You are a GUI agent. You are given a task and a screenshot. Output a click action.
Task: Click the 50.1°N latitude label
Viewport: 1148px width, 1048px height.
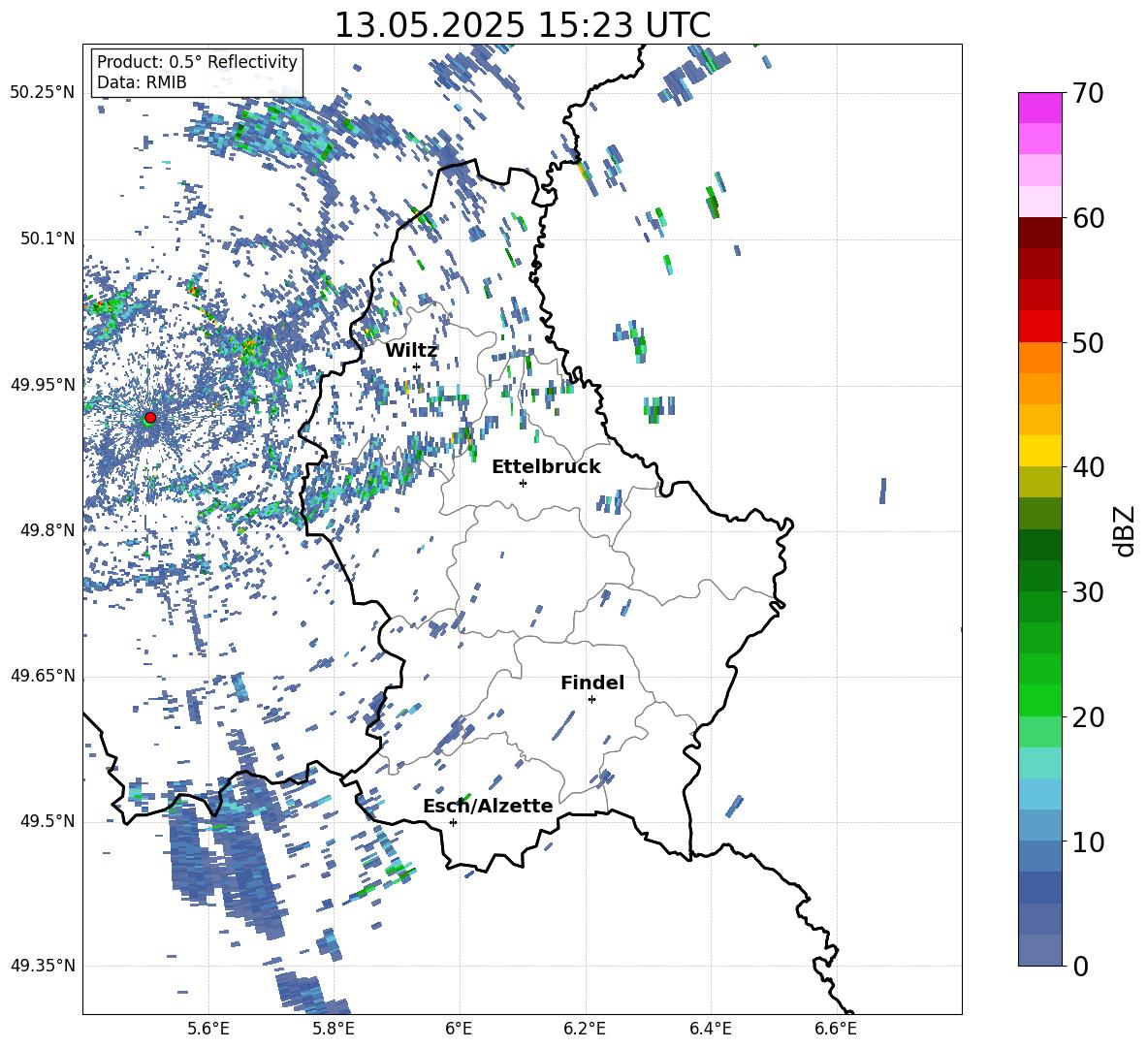click(x=48, y=238)
